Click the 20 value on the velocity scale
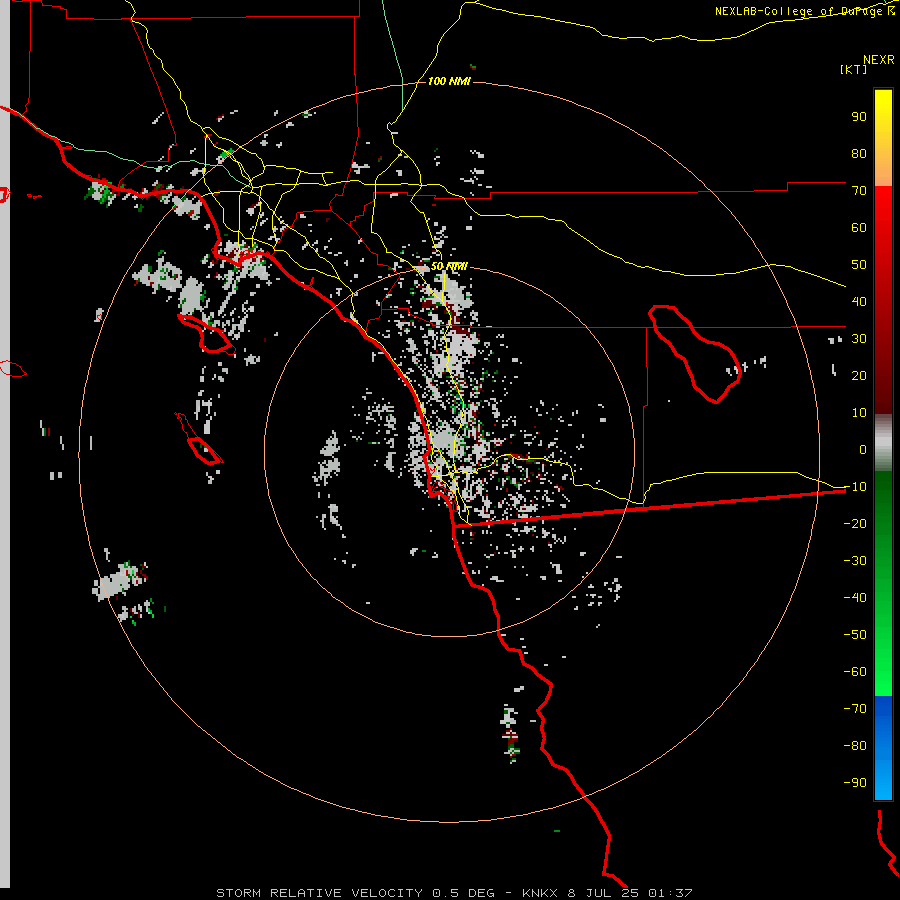The image size is (900, 900). [x=859, y=376]
